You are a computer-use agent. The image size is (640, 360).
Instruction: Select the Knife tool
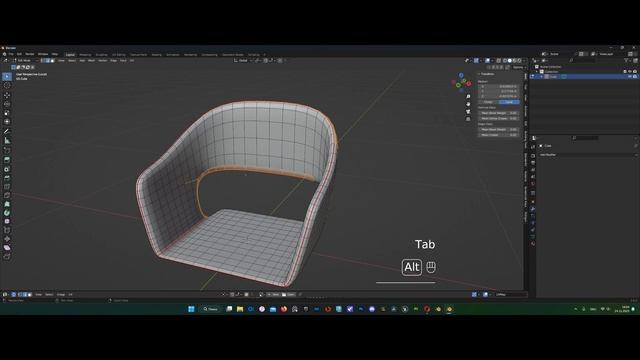pyautogui.click(x=7, y=196)
